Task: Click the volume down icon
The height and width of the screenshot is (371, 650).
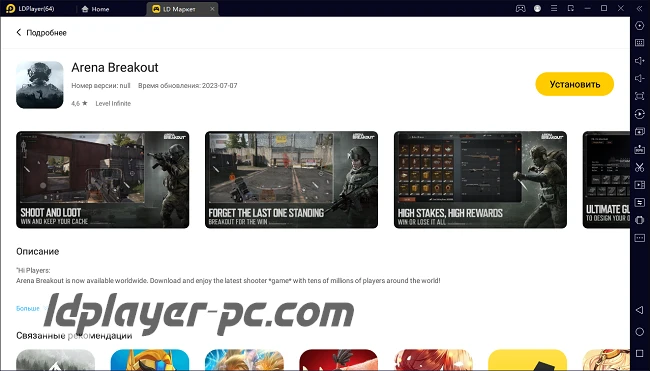Action: click(x=640, y=78)
